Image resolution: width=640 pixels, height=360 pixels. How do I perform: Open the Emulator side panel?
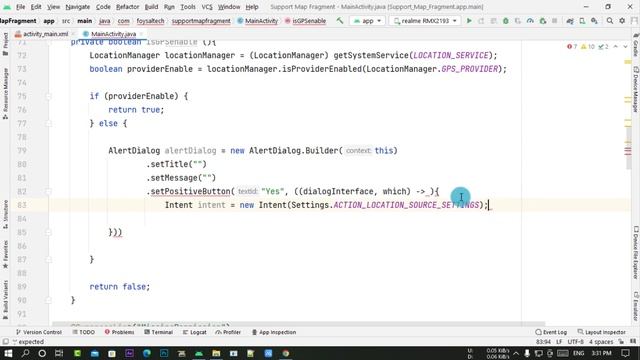[636, 306]
